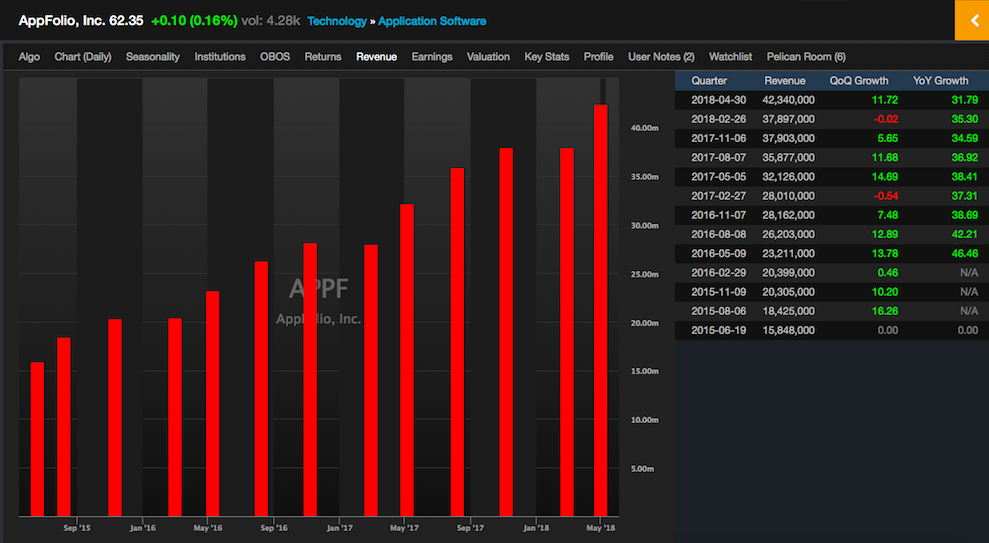The height and width of the screenshot is (543, 989).
Task: Open the Returns tab
Action: pos(323,57)
